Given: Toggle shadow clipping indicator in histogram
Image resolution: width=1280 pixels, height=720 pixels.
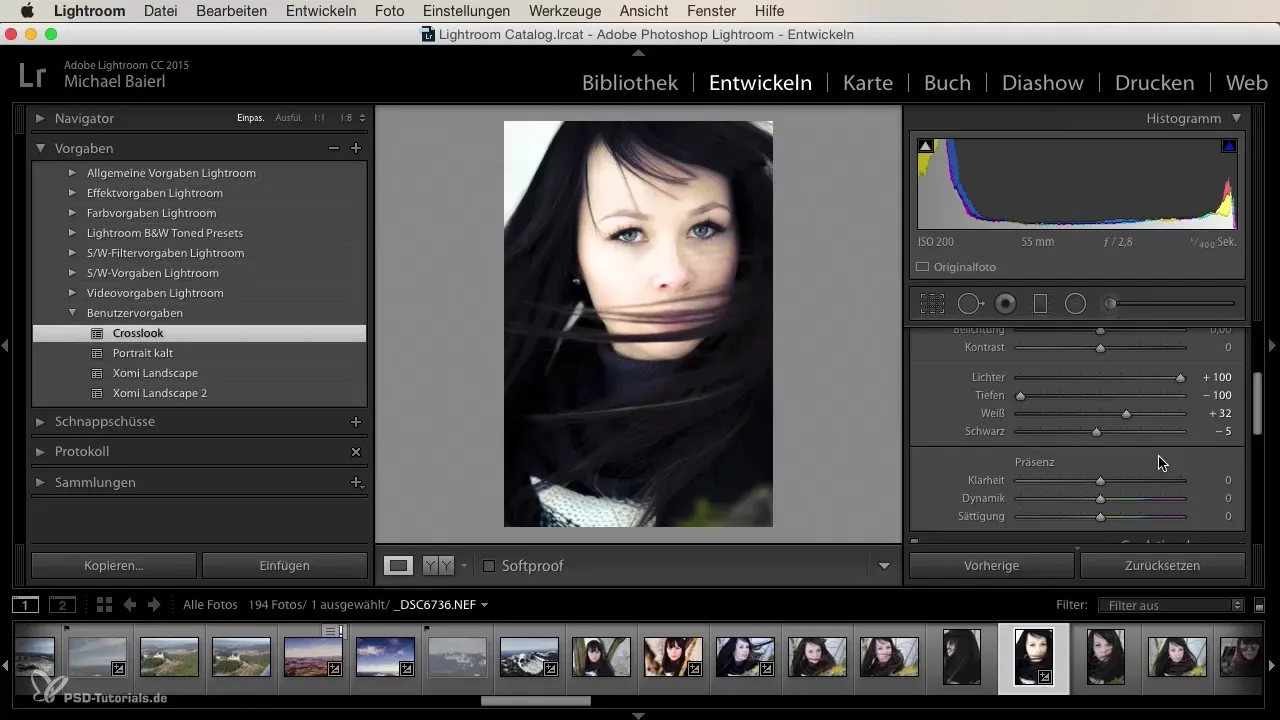Looking at the screenshot, I should 925,146.
